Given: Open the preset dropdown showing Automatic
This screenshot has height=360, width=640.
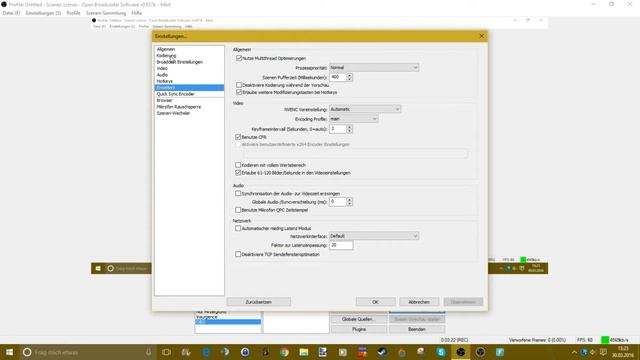Looking at the screenshot, I should (365, 109).
